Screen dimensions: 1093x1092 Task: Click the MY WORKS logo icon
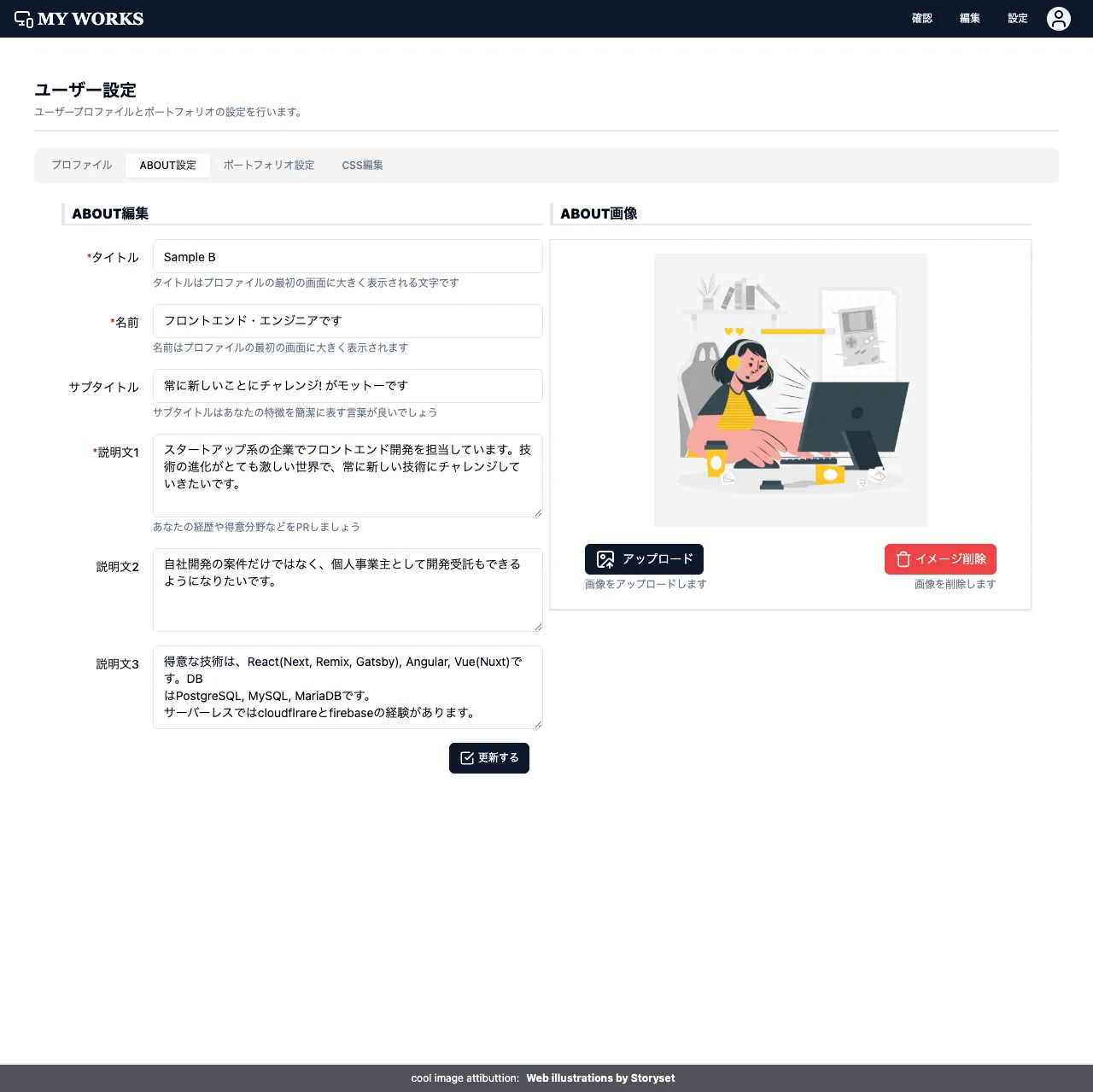tap(23, 18)
